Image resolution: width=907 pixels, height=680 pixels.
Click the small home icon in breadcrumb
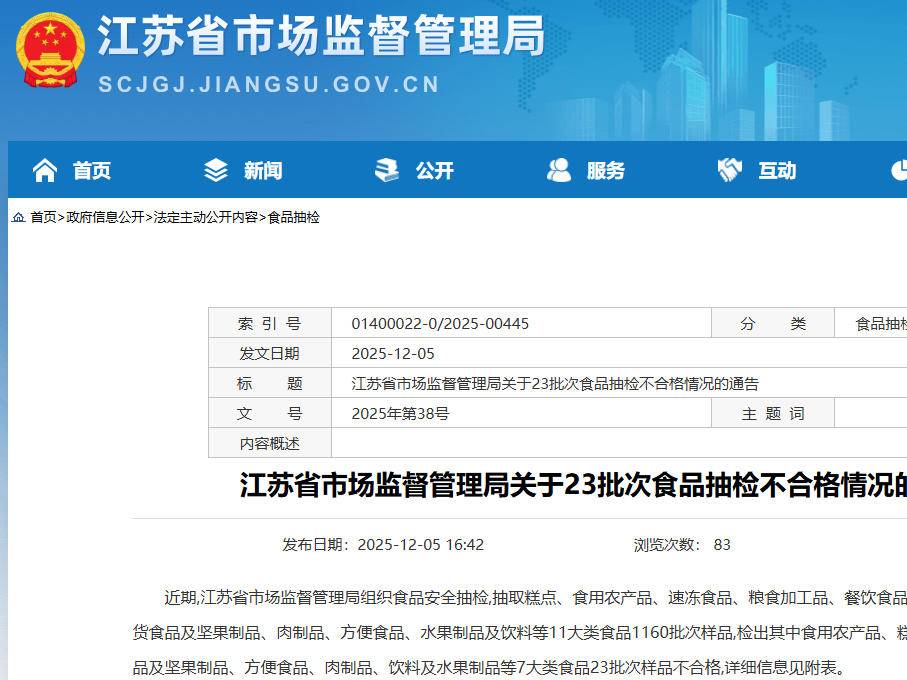click(18, 218)
